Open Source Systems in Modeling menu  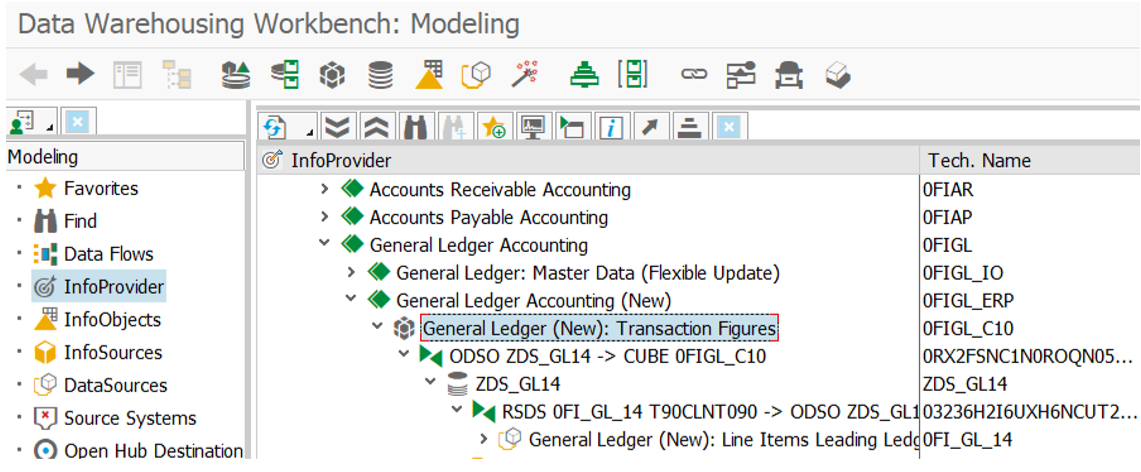coord(130,419)
